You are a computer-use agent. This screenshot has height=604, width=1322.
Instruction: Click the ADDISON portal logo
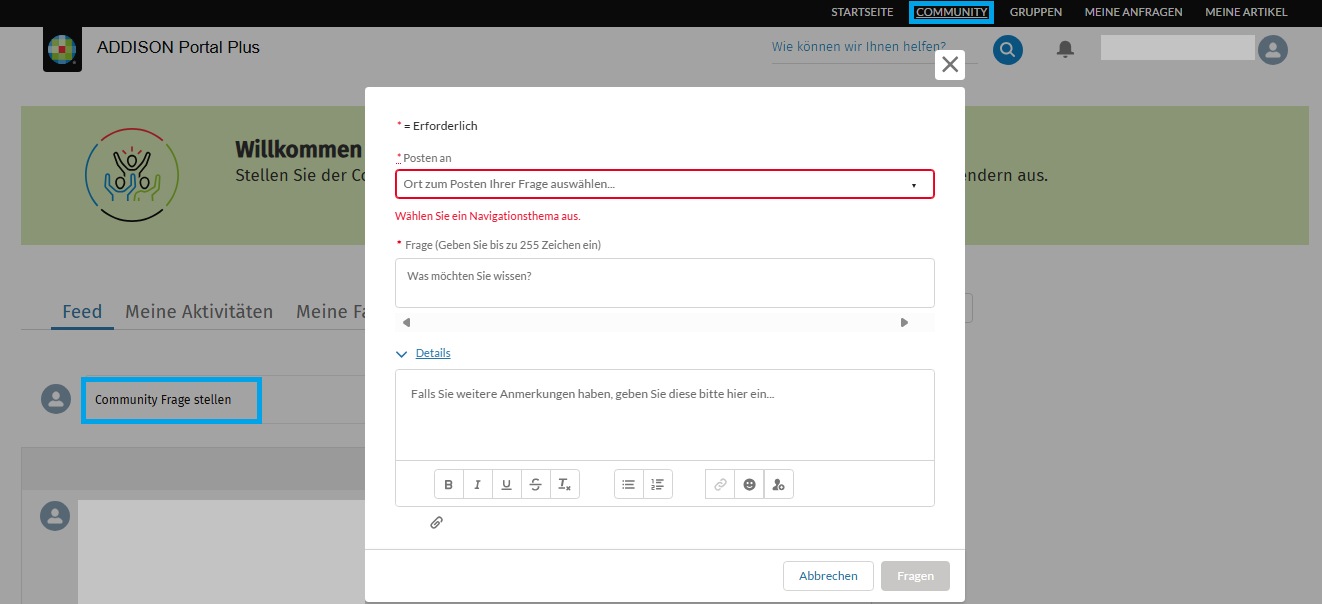tap(62, 49)
